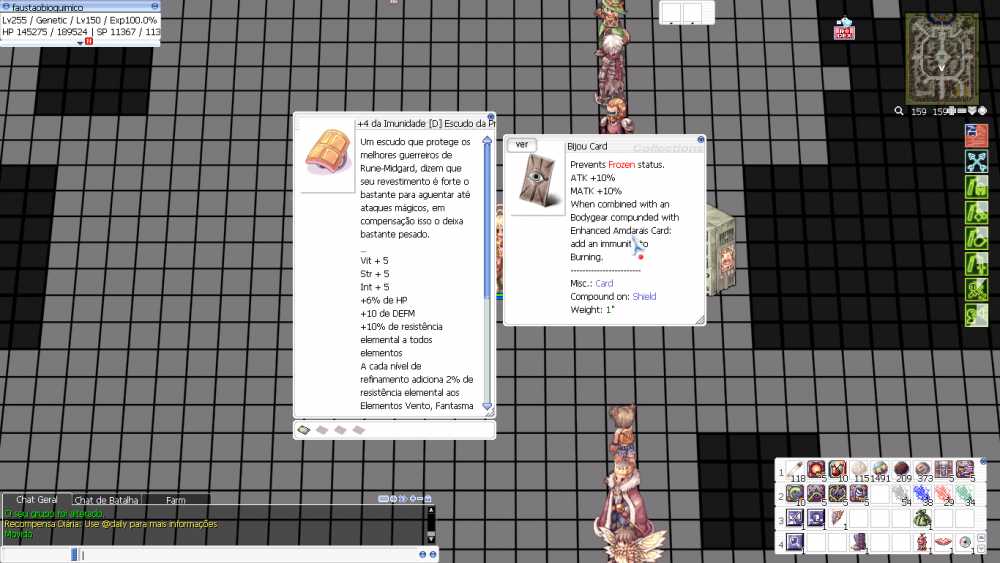Use the green swirl skill in row 2
Viewport: 1000px width, 563px height.
(795, 494)
